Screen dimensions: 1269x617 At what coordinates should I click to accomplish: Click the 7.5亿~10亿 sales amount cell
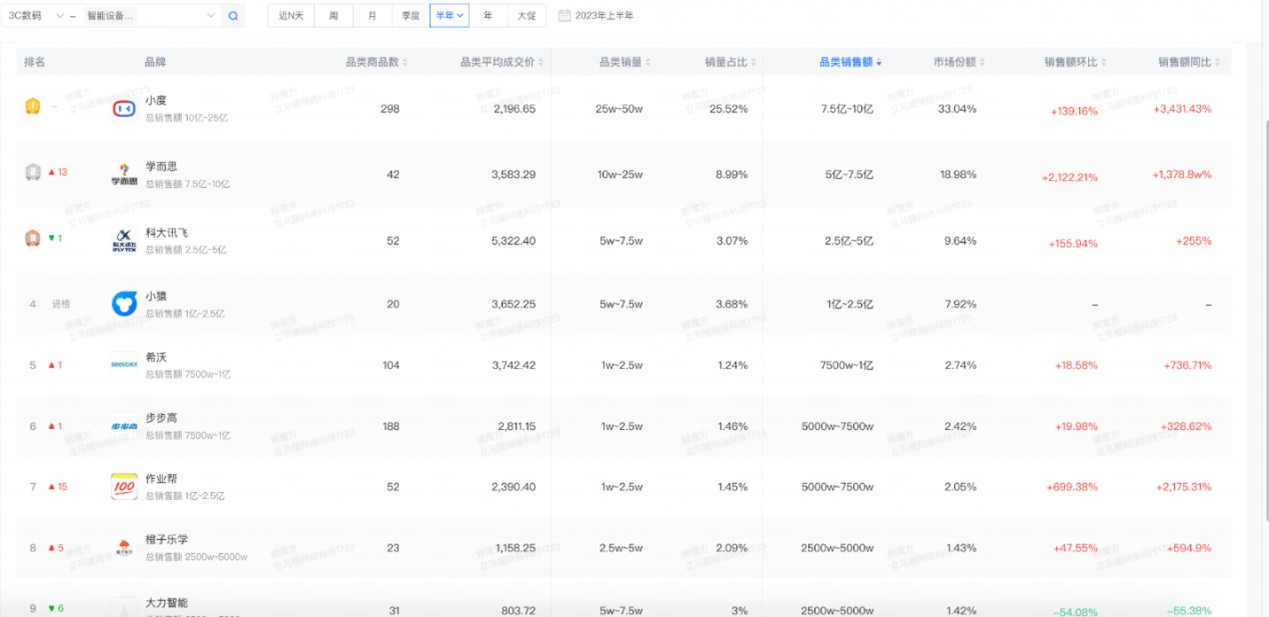click(847, 109)
